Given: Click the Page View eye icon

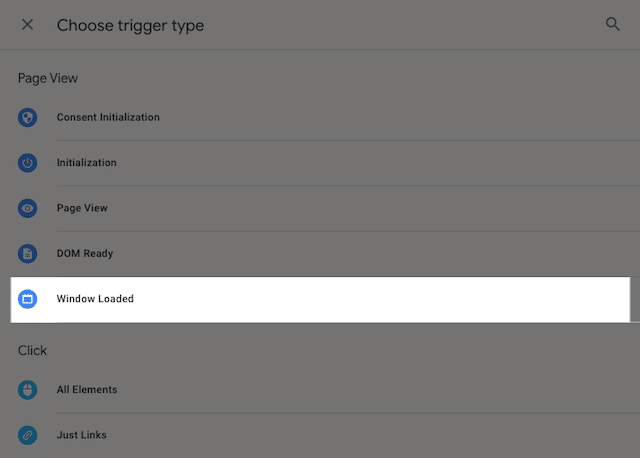Looking at the screenshot, I should (x=27, y=208).
